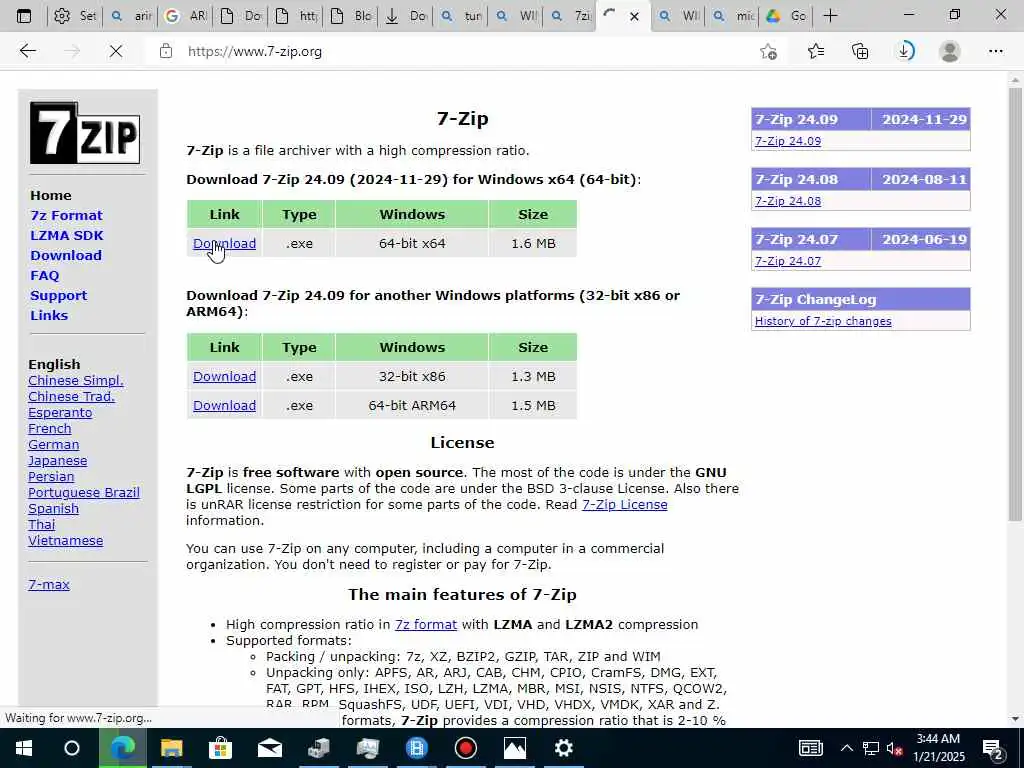Switch language to Spanish
The image size is (1024, 768).
coord(54,509)
